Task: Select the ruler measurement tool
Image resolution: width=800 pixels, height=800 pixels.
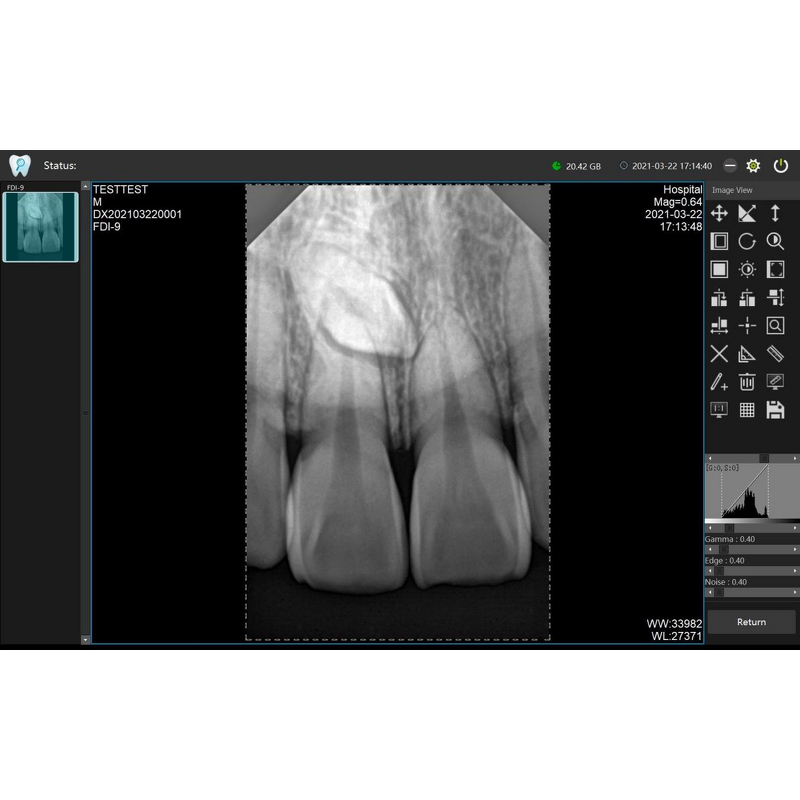Action: coord(776,353)
